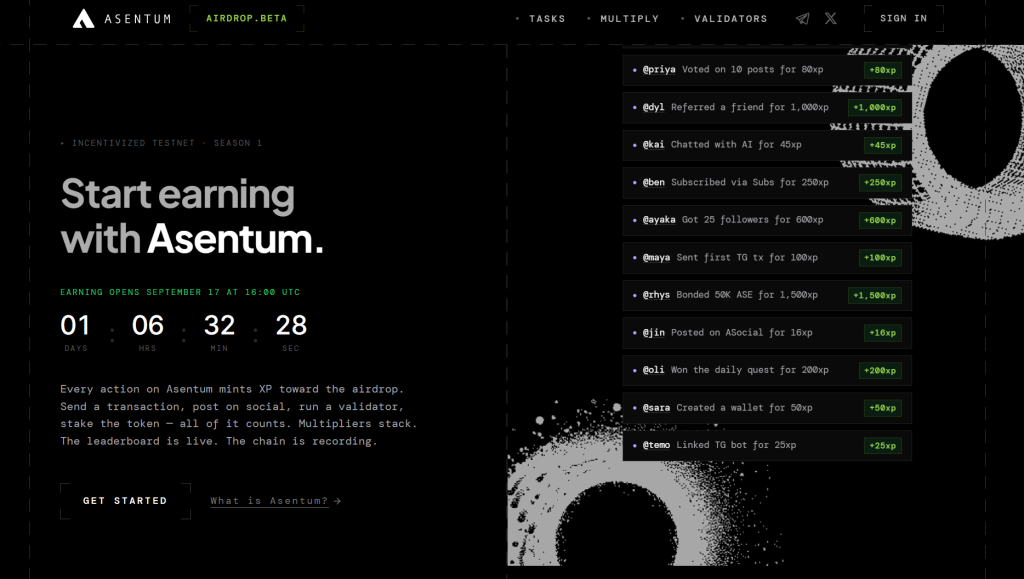
Task: Click the @kai username
Action: (x=653, y=145)
